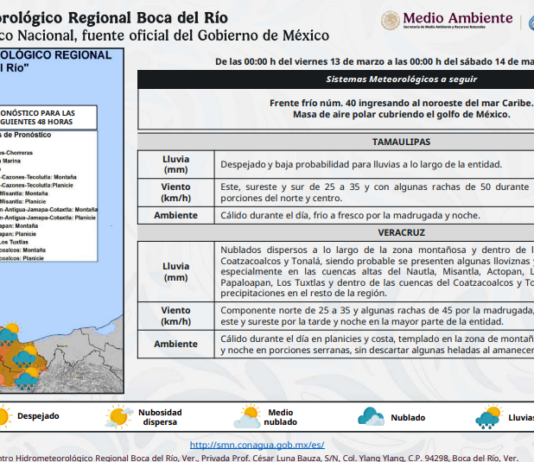Click the 'Nubosidad dispersa' legend label
This screenshot has width=534, height=462.
(160, 417)
